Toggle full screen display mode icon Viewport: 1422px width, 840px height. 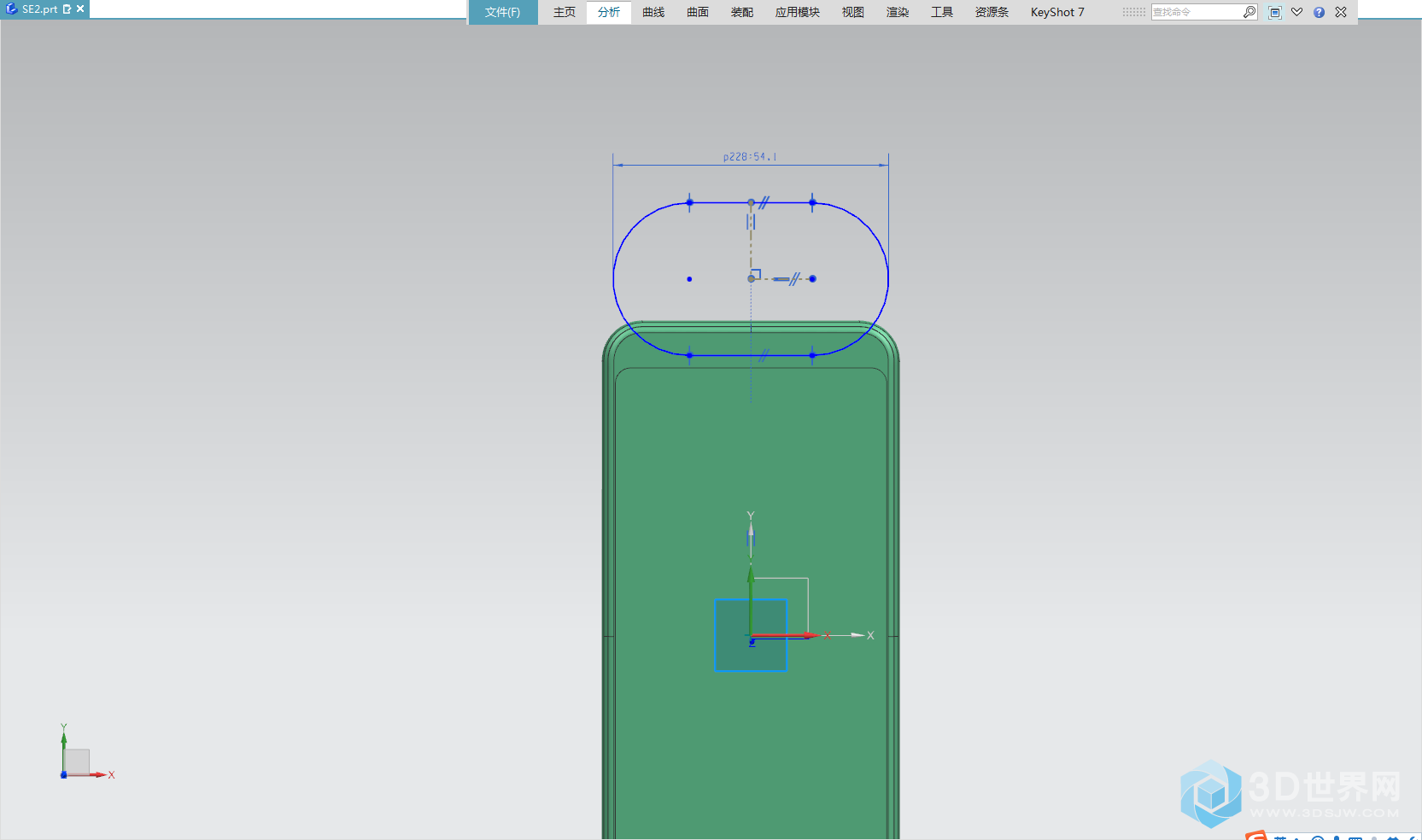coord(1275,12)
